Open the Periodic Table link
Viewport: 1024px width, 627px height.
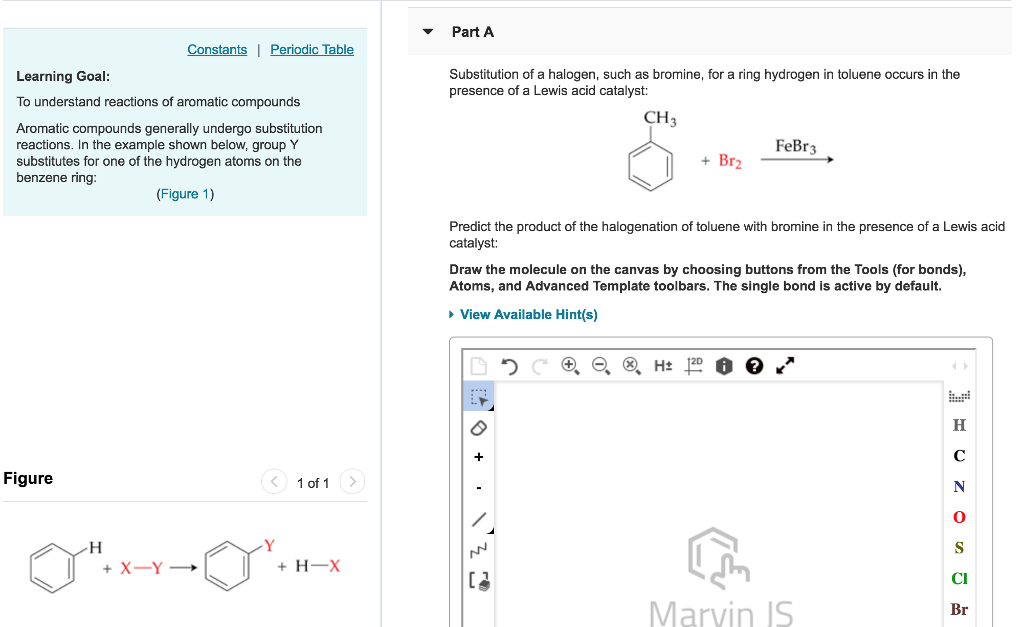click(x=312, y=49)
